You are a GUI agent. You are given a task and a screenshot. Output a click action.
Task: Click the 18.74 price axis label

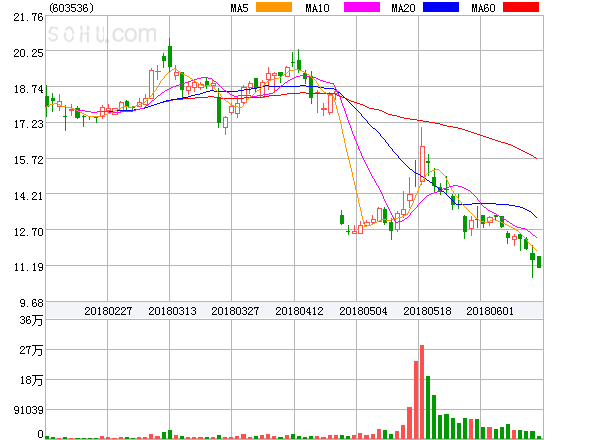tap(28, 89)
